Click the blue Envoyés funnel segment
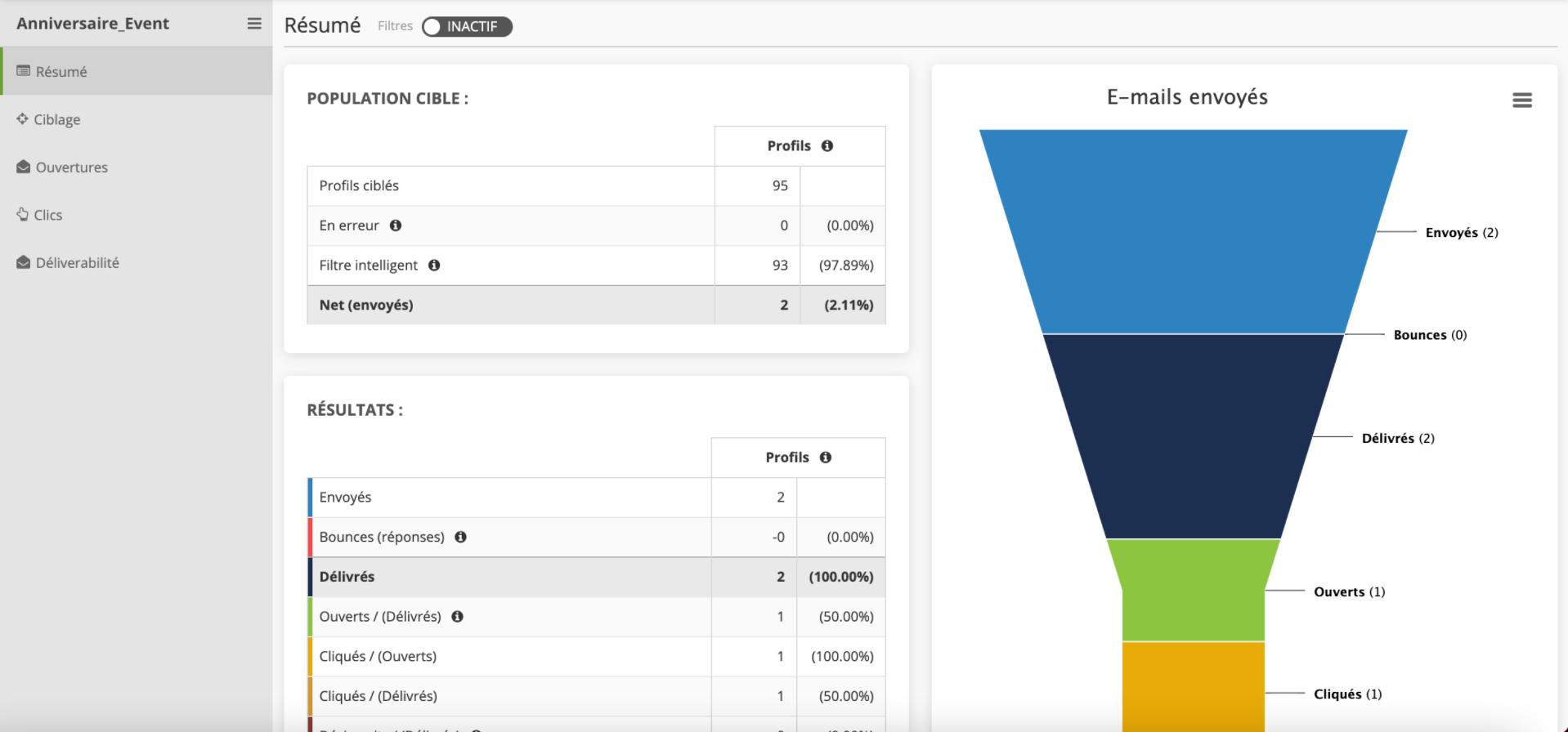The image size is (1568, 732). (1193, 231)
